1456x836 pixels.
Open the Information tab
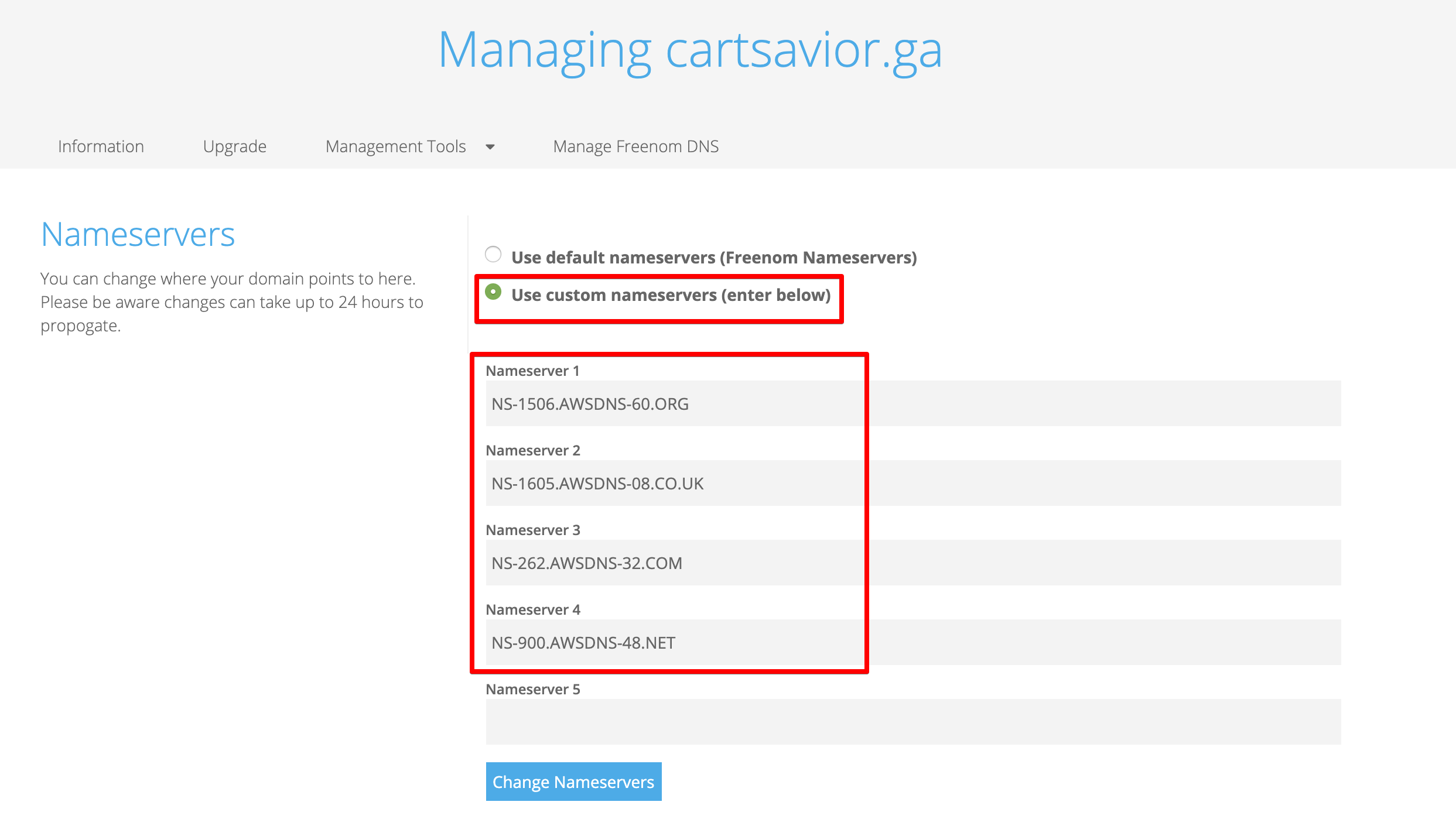point(101,146)
